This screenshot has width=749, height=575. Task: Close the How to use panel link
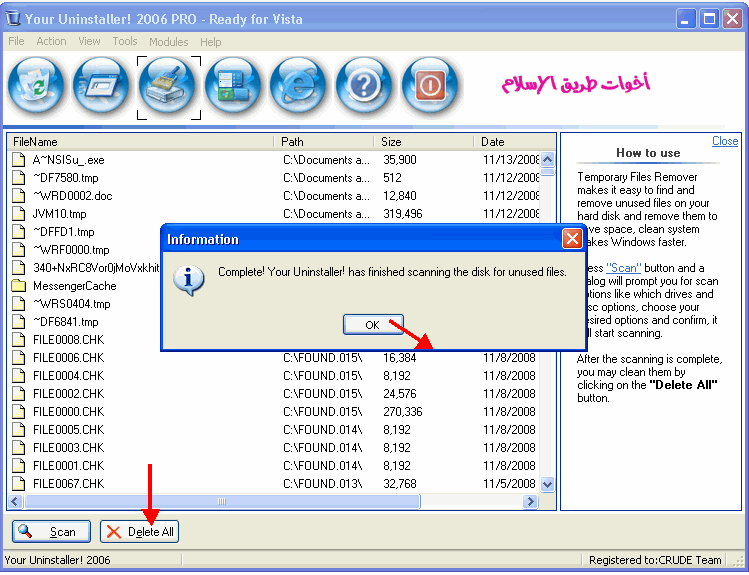(725, 141)
